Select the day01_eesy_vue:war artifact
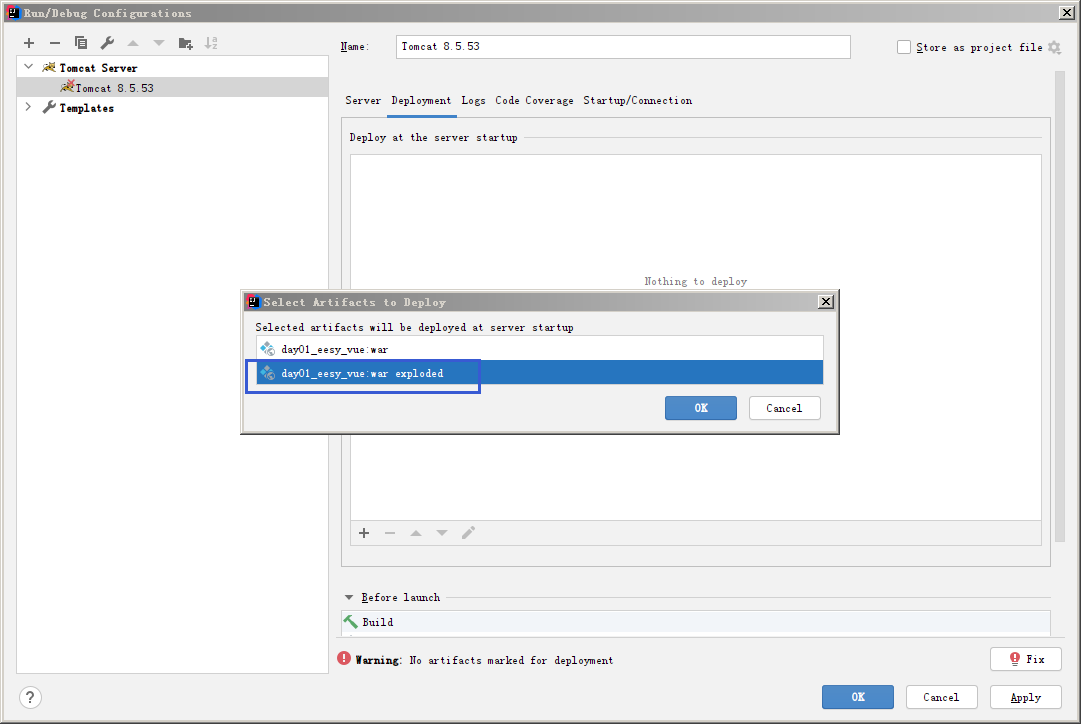Image resolution: width=1081 pixels, height=724 pixels. 540,349
